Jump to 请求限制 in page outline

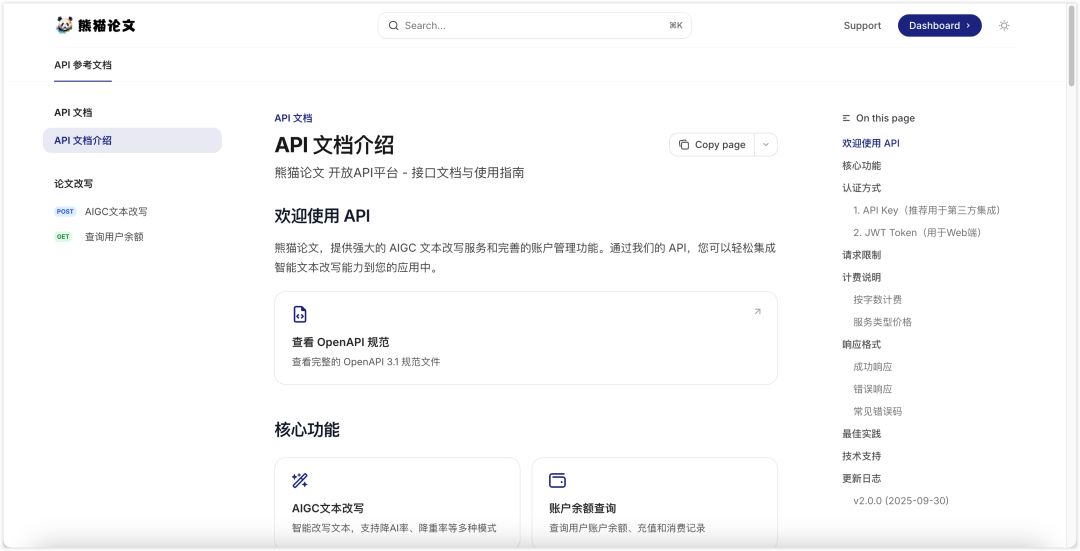pyautogui.click(x=861, y=255)
